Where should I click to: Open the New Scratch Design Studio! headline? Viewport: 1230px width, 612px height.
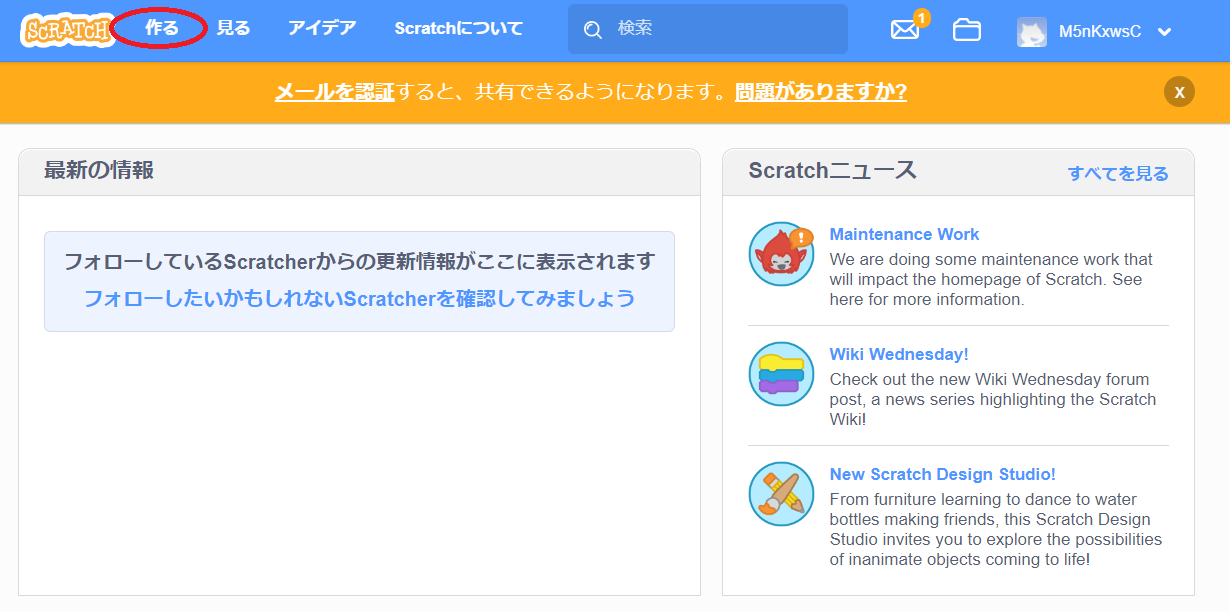point(942,474)
